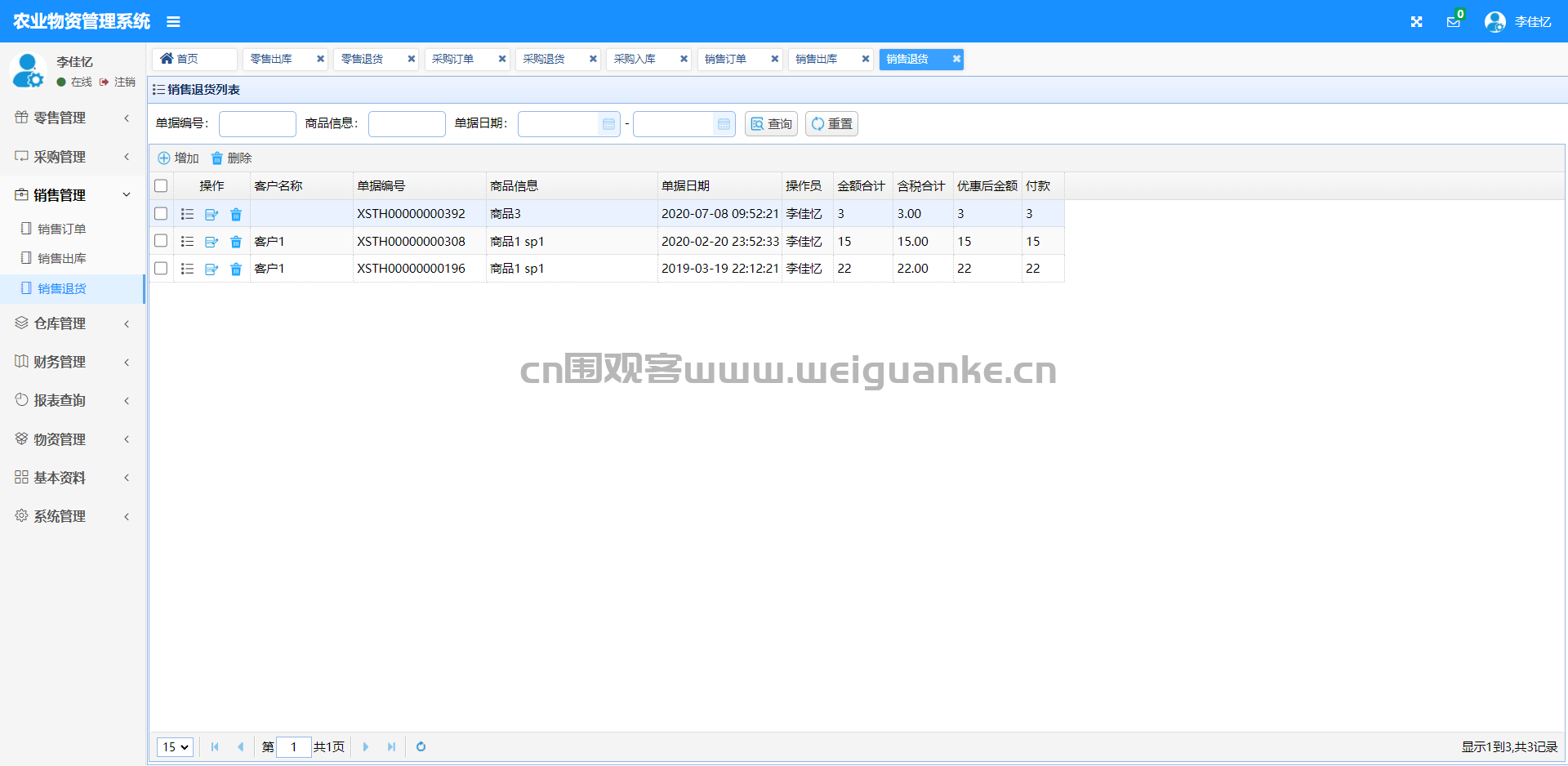1568x766 pixels.
Task: Click the 金额合计 column header
Action: [862, 186]
